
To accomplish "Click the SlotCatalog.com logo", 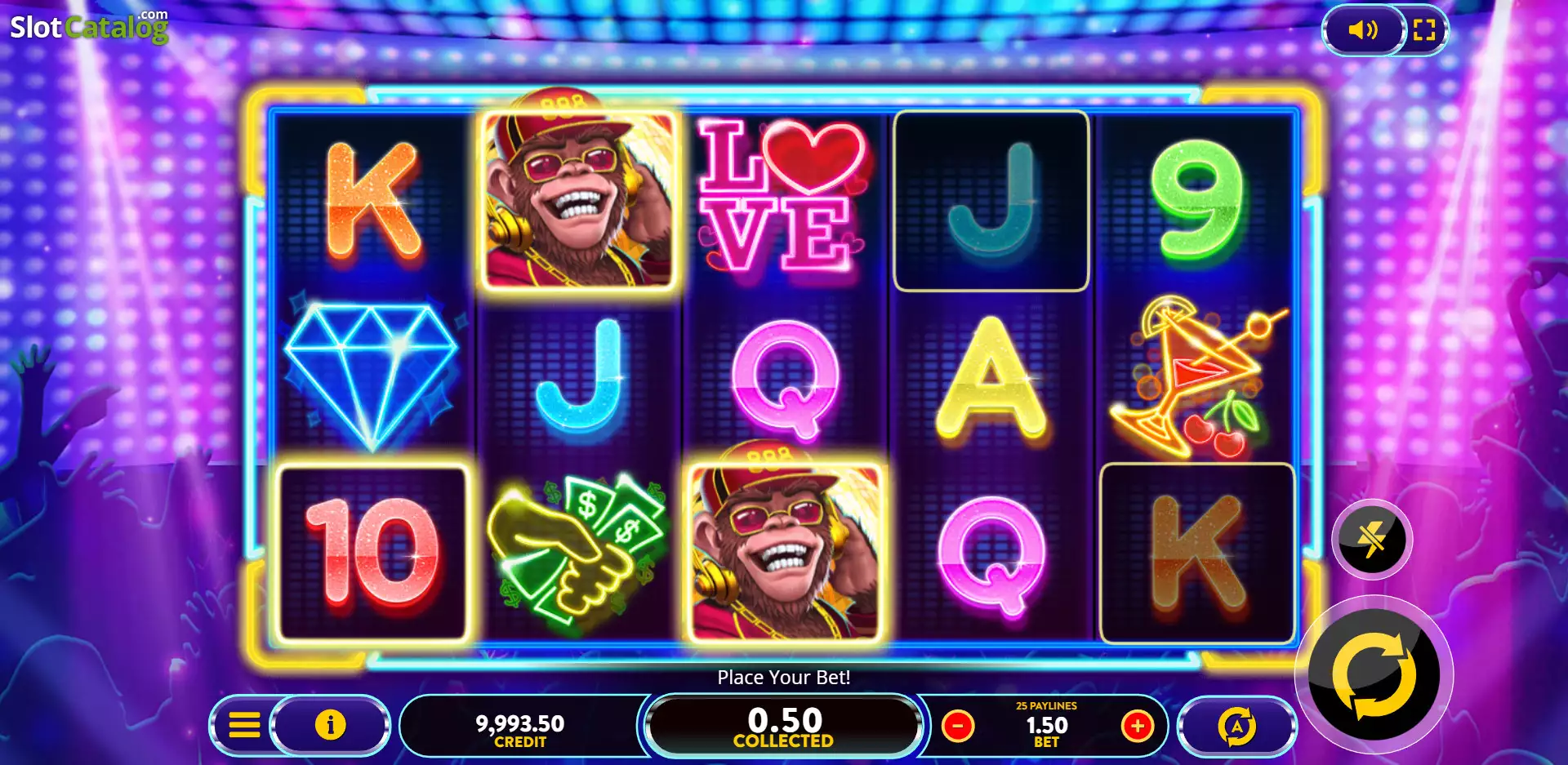I will coord(89,26).
